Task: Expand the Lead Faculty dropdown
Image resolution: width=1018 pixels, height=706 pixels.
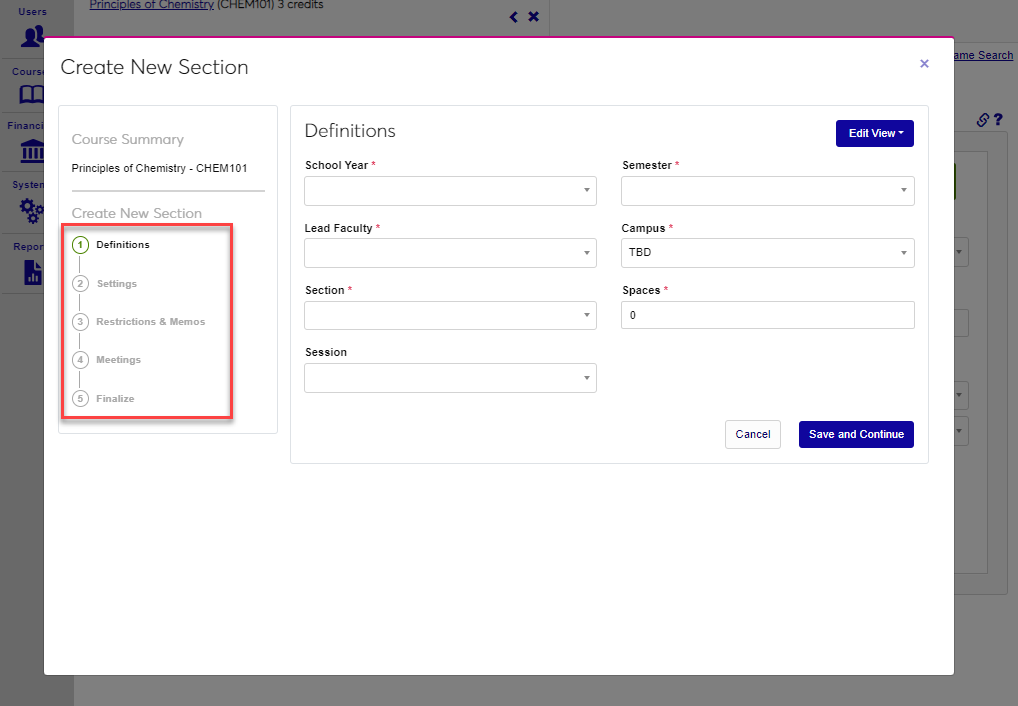Action: [x=450, y=253]
